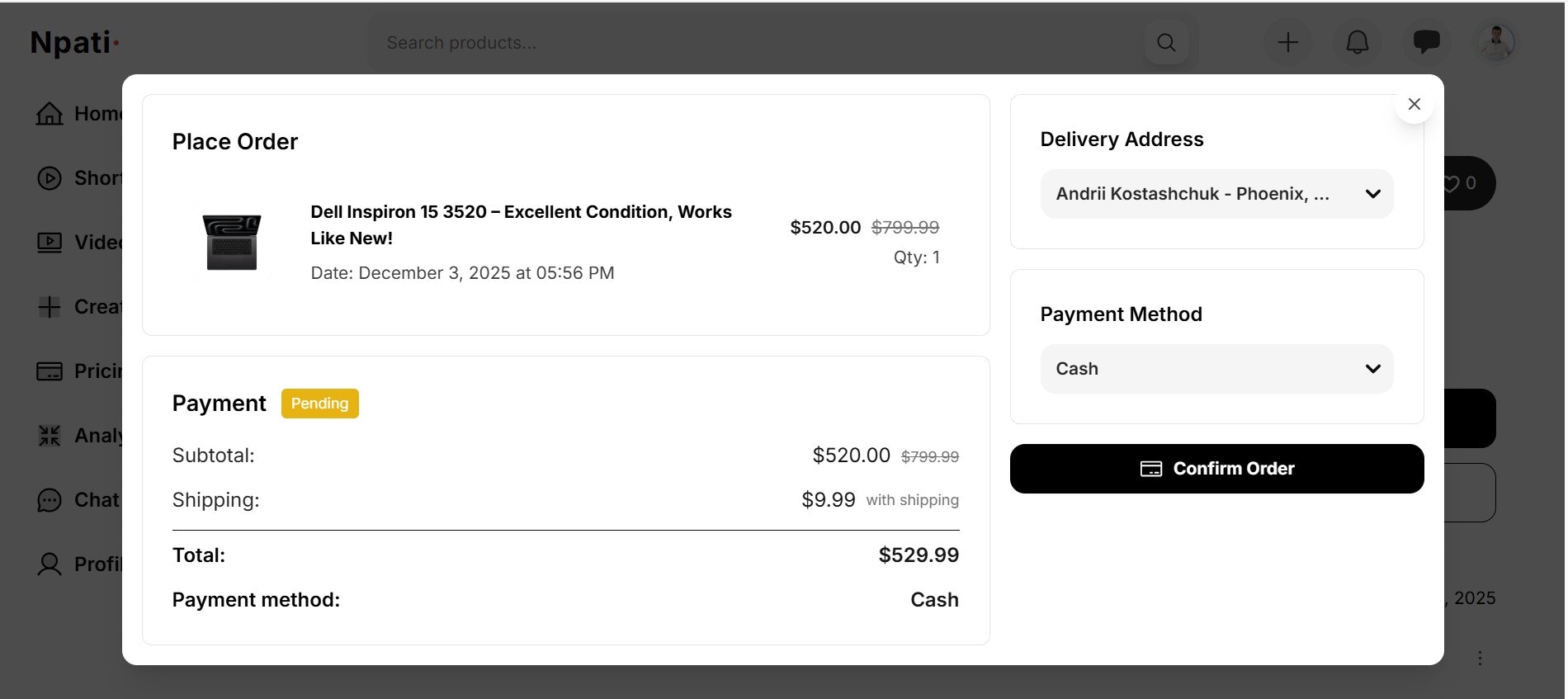Viewport: 1568px width, 699px height.
Task: Open the Videos sidebar menu item
Action: tap(78, 243)
